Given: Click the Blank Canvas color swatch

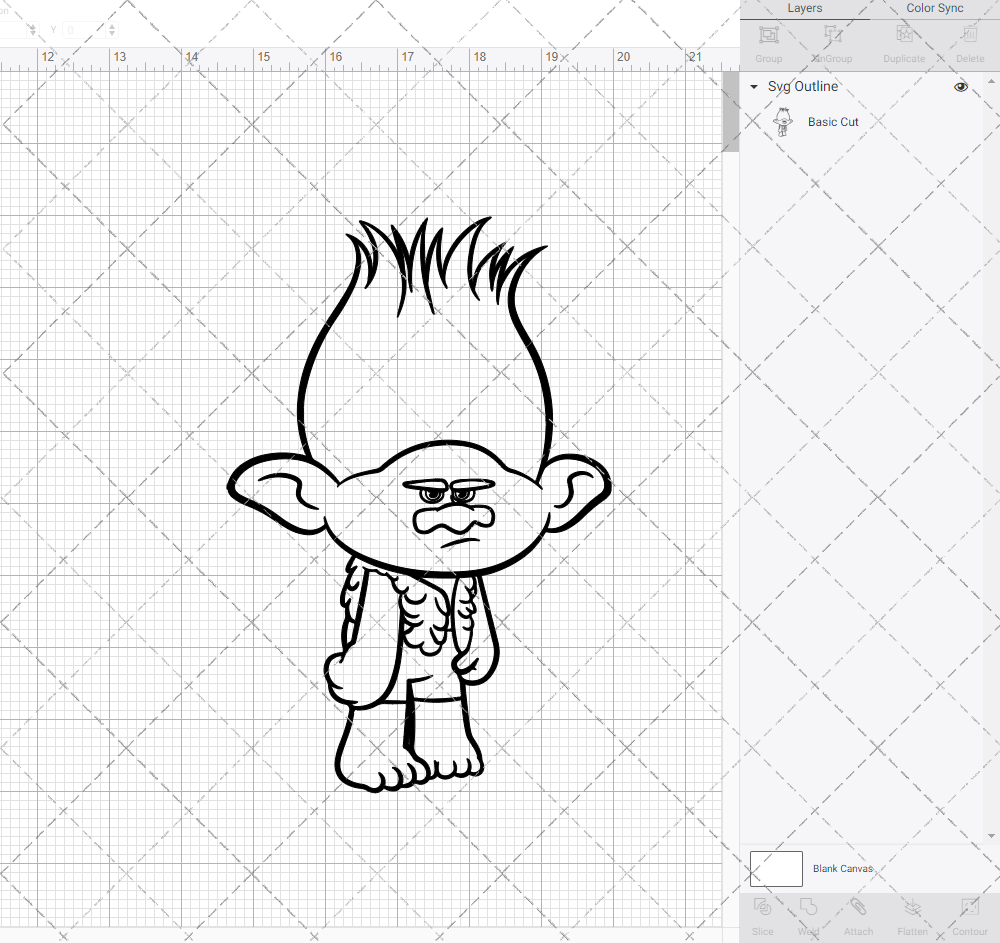Looking at the screenshot, I should tap(776, 868).
